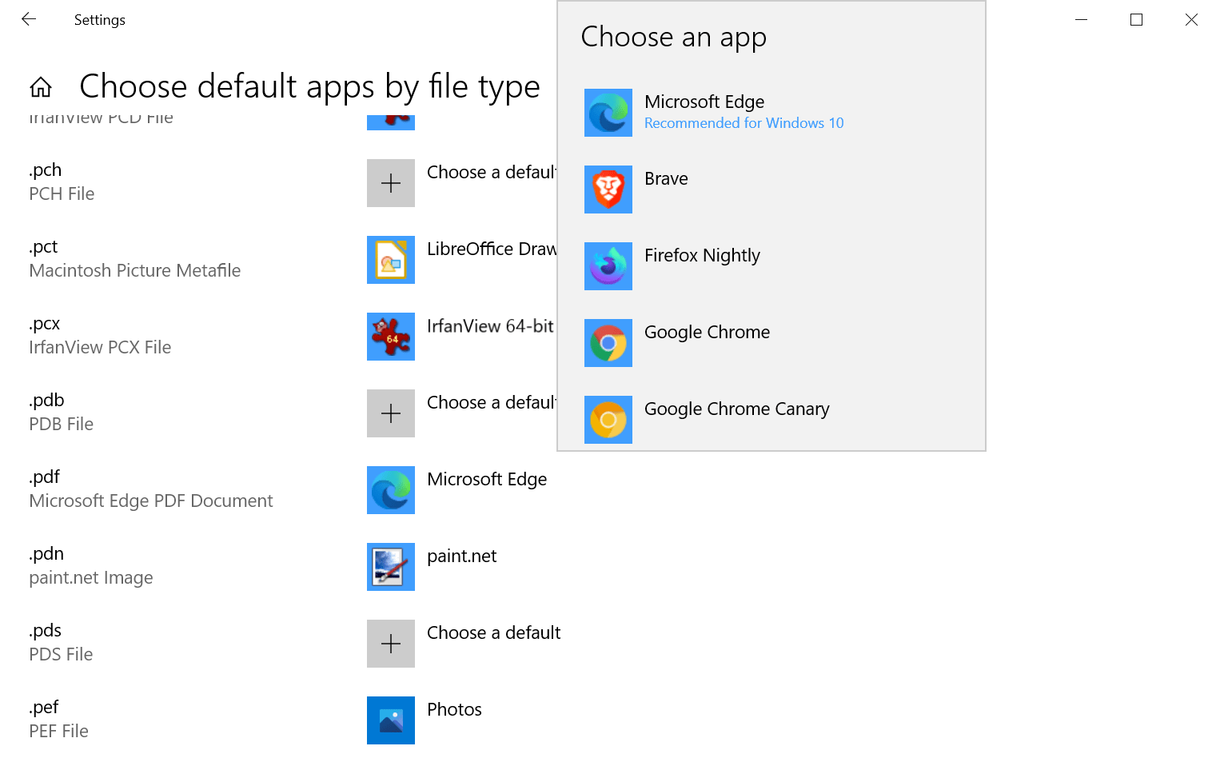
Task: Click the back arrow in Settings
Action: click(x=29, y=19)
